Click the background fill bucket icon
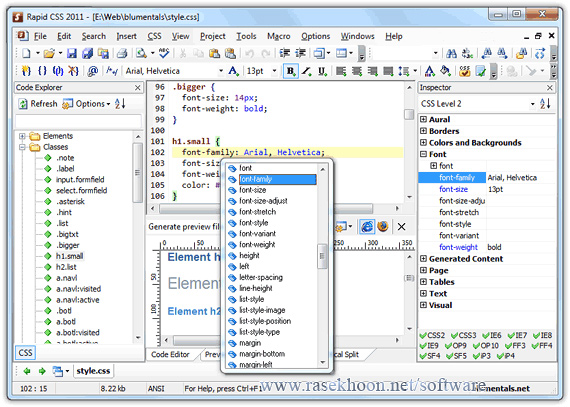Viewport: 570px width, 407px height. point(445,70)
